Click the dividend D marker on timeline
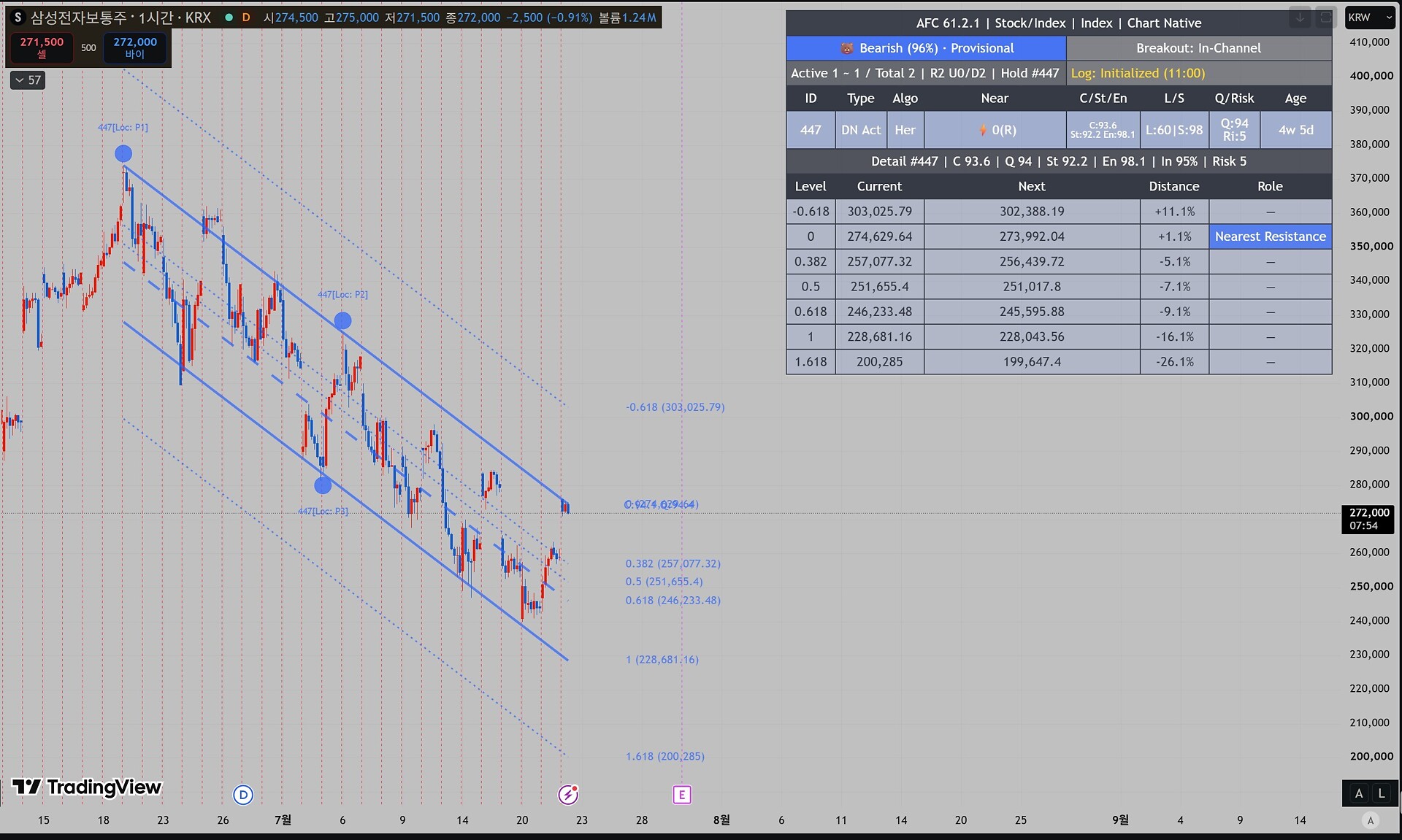 tap(243, 795)
